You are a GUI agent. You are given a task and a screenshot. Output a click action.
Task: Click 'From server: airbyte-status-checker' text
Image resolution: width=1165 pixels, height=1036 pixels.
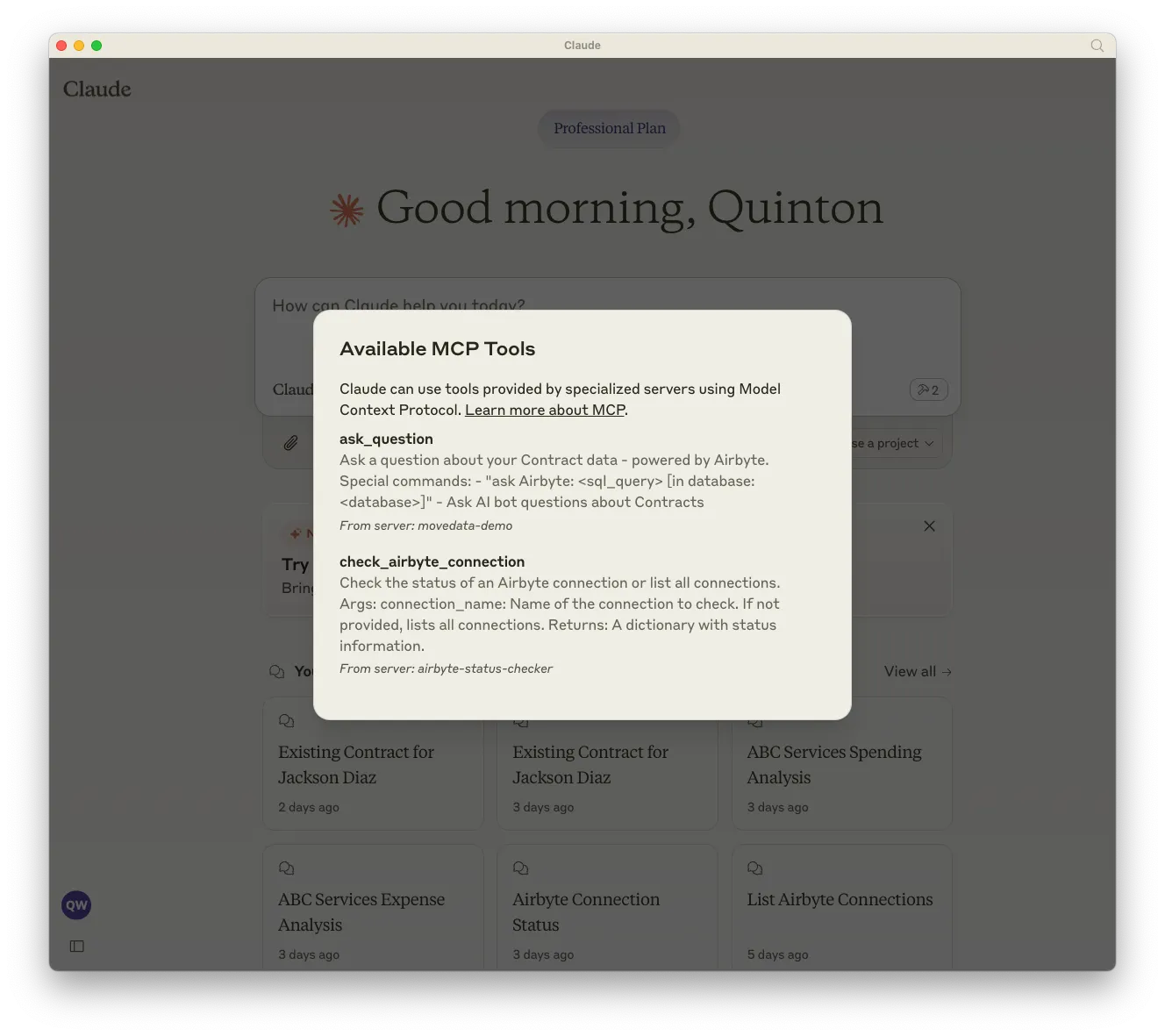(x=446, y=669)
